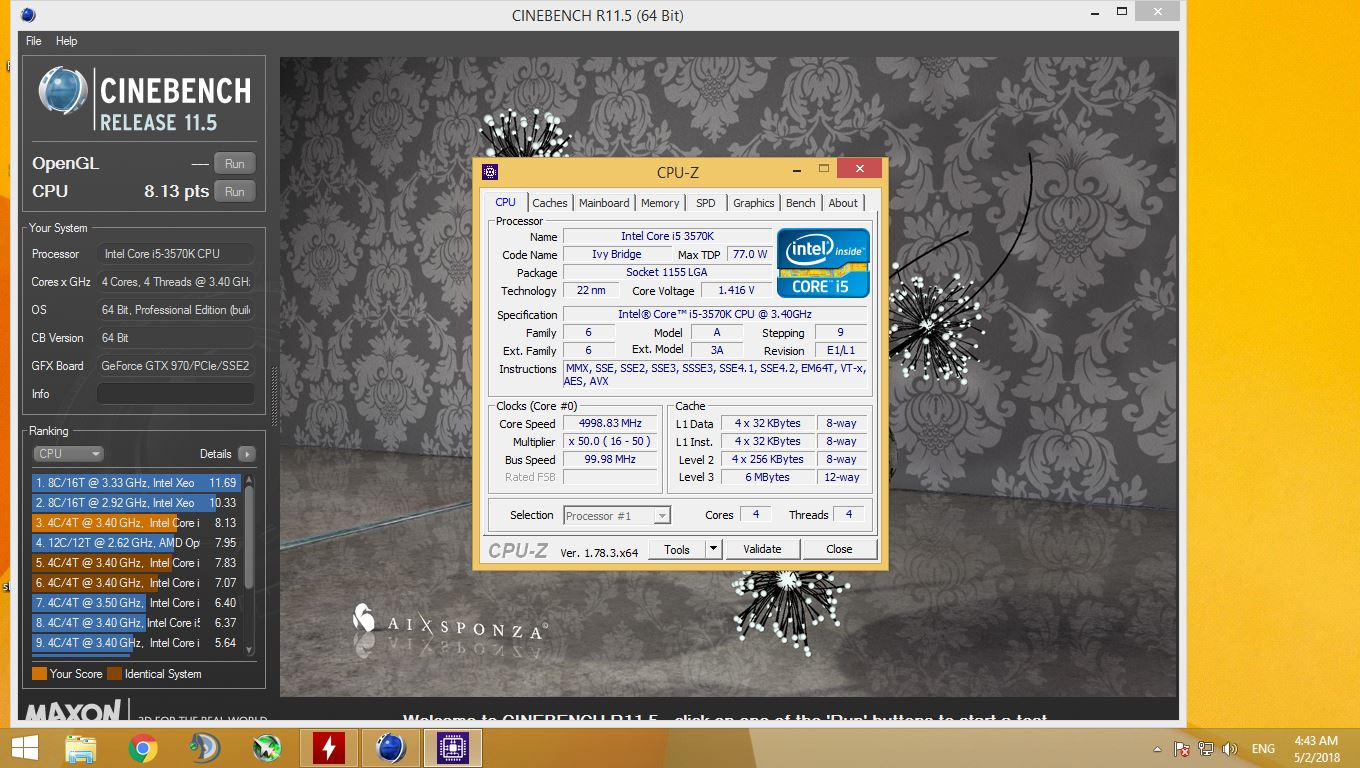The image size is (1360, 768).
Task: Open the Windows Start button
Action: pyautogui.click(x=25, y=748)
